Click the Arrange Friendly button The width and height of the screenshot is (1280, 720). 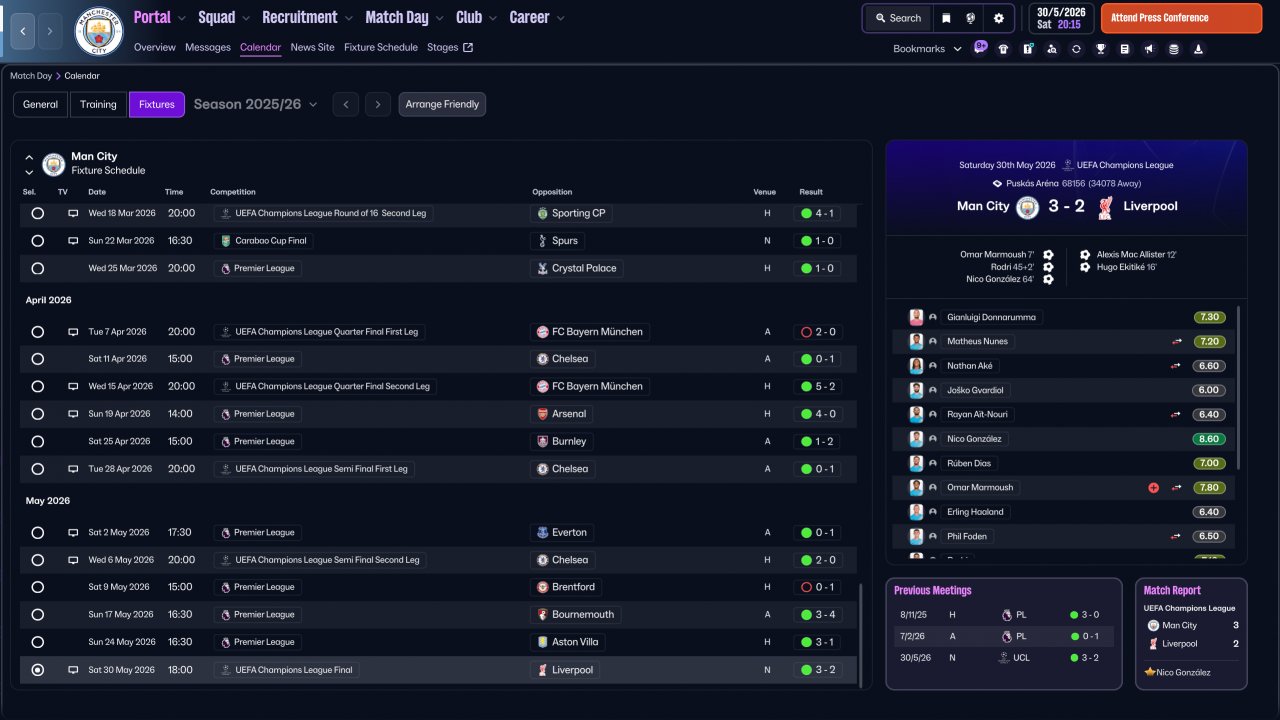tap(442, 104)
